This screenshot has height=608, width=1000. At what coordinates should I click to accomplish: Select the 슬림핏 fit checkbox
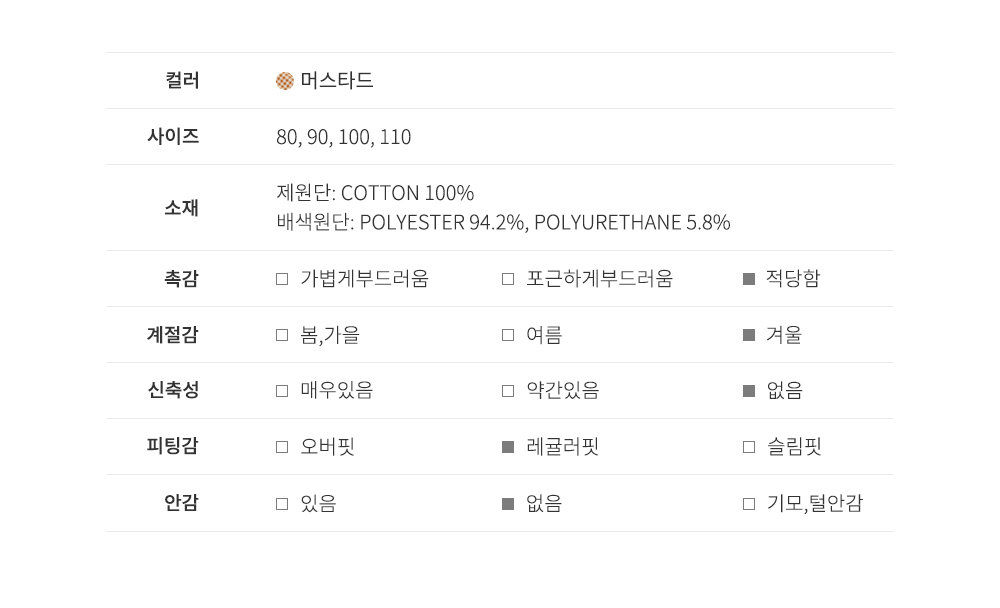click(749, 447)
